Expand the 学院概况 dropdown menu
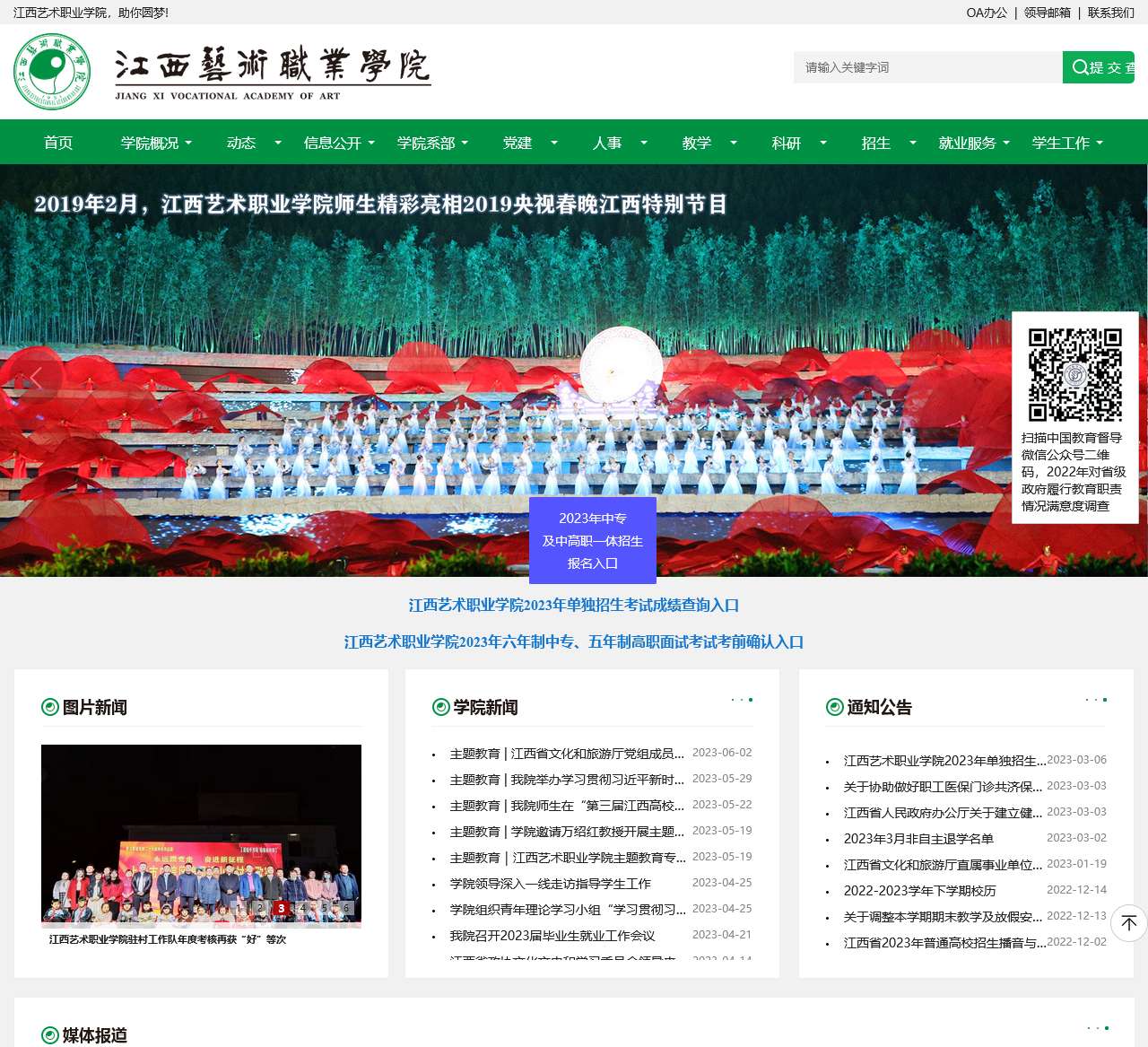This screenshot has width=1148, height=1047. click(151, 142)
